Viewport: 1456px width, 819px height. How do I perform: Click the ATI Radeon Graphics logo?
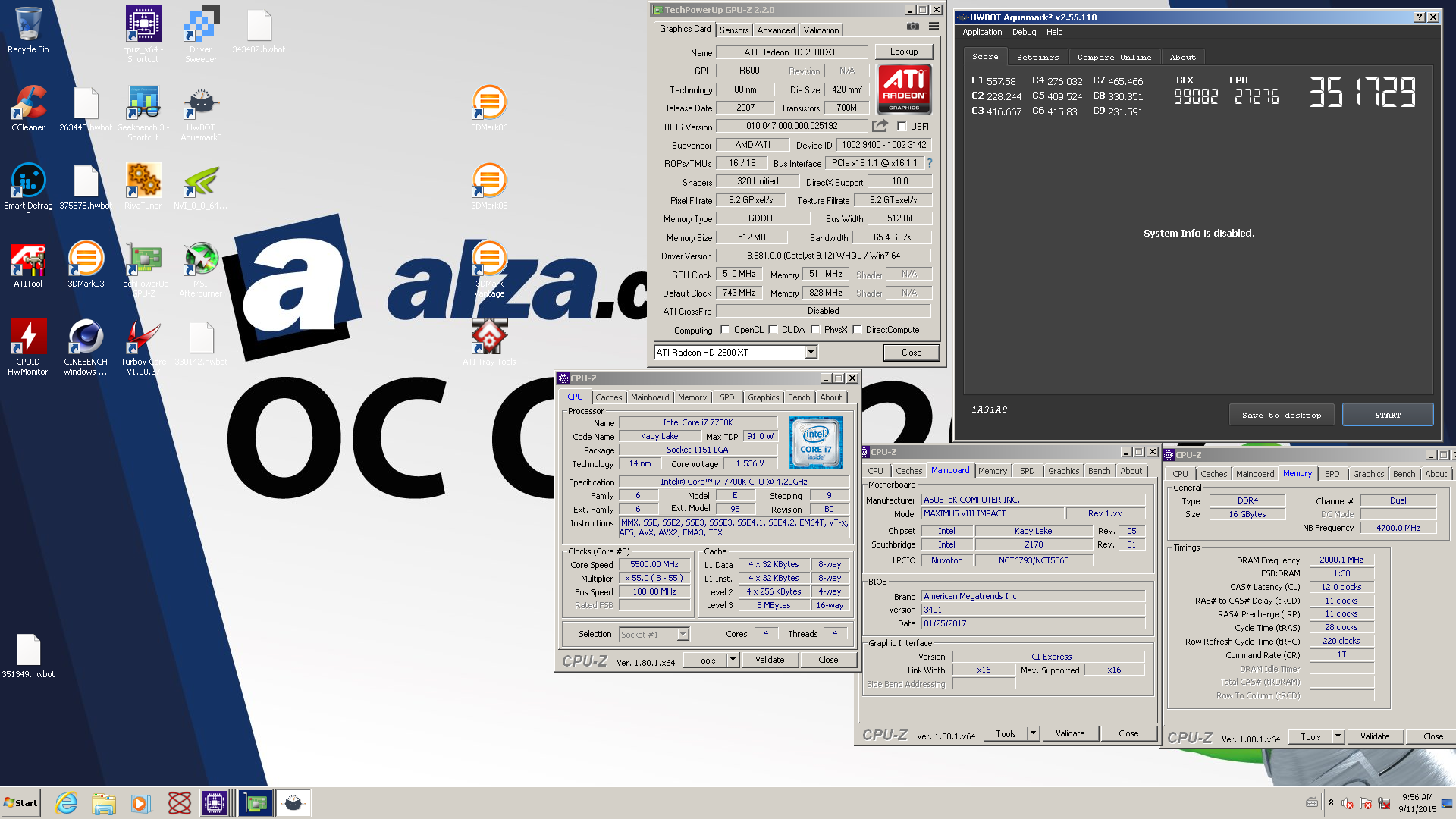[904, 89]
